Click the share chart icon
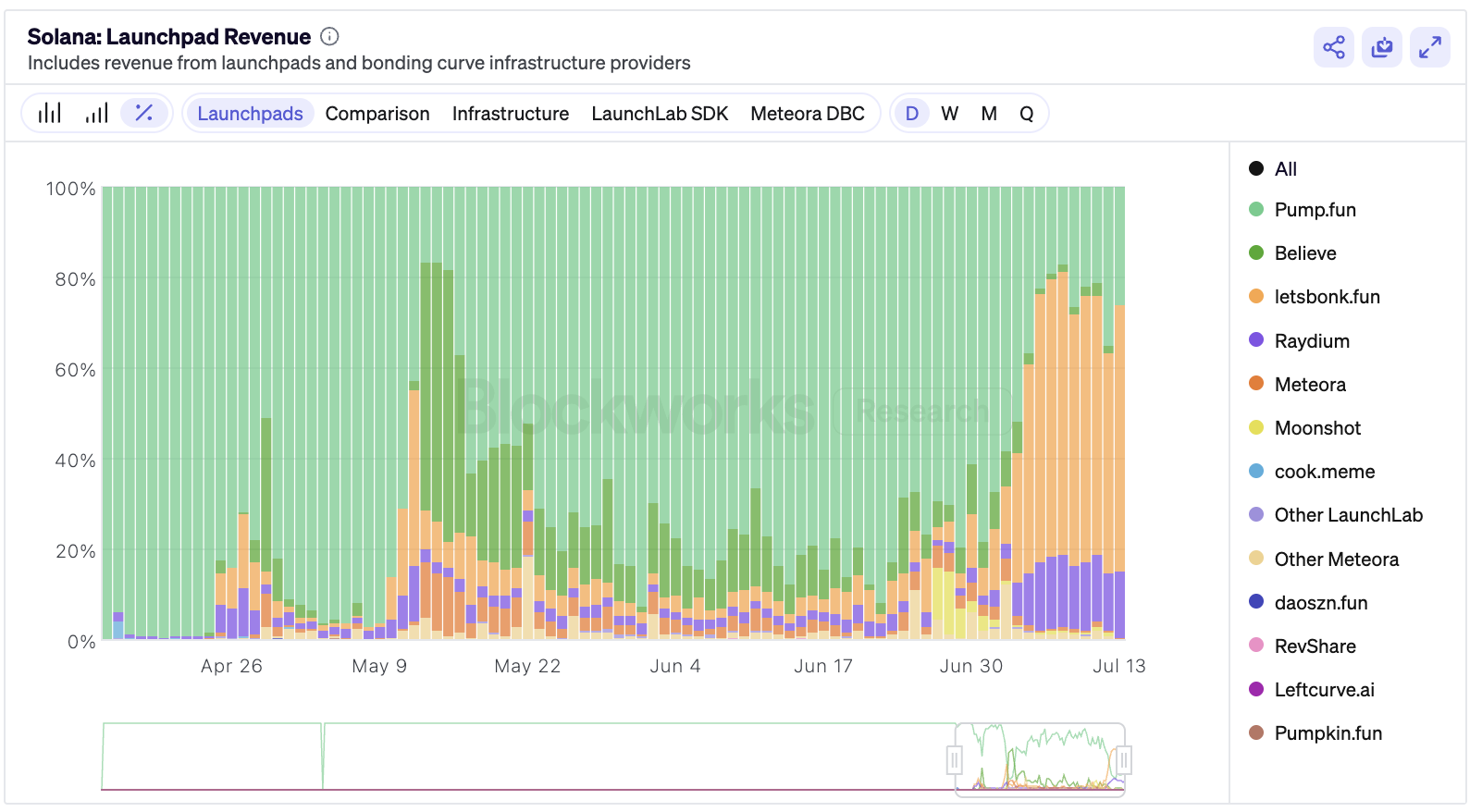The height and width of the screenshot is (812, 1482). (1333, 47)
